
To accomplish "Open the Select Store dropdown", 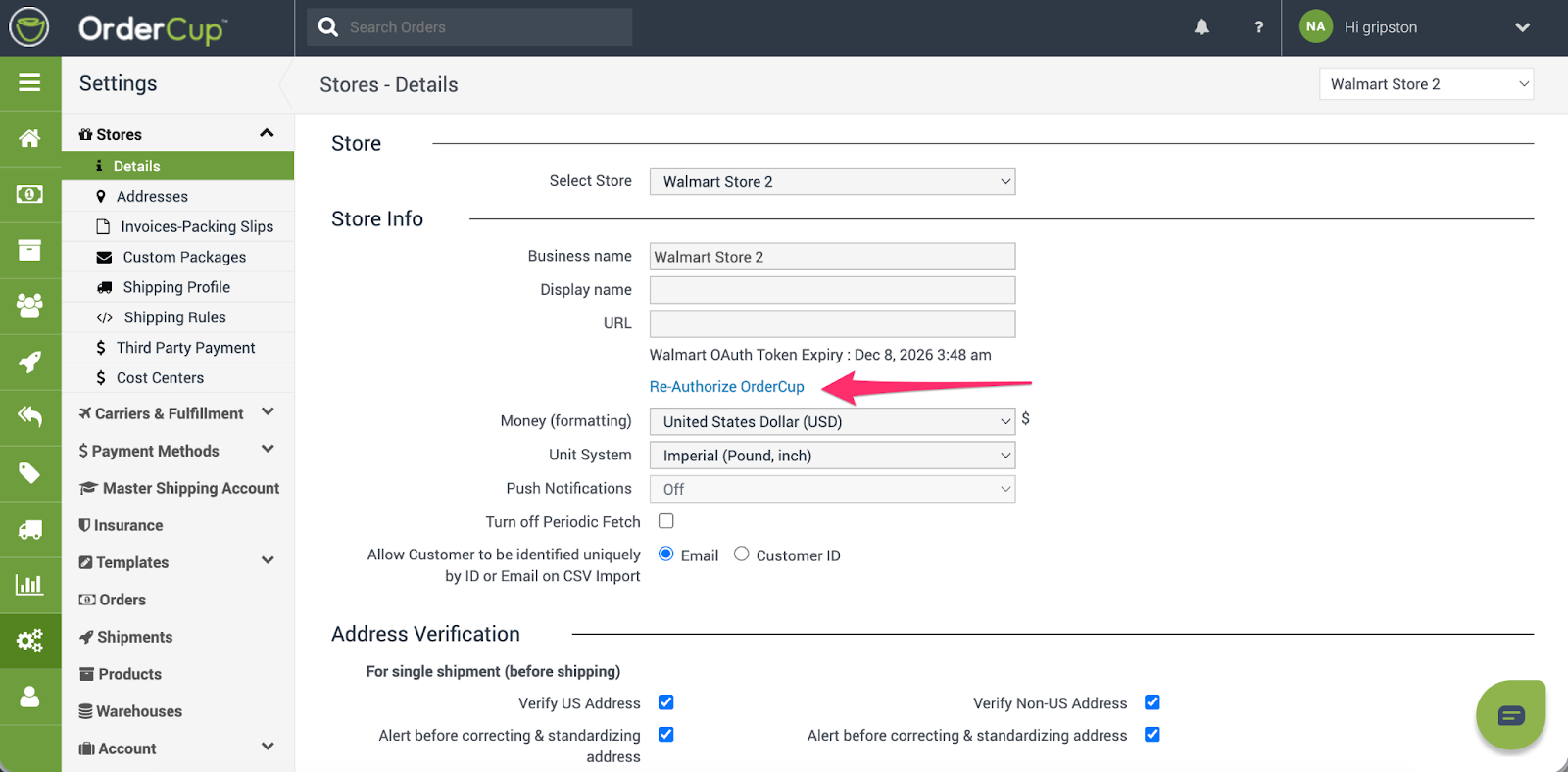I will click(832, 181).
